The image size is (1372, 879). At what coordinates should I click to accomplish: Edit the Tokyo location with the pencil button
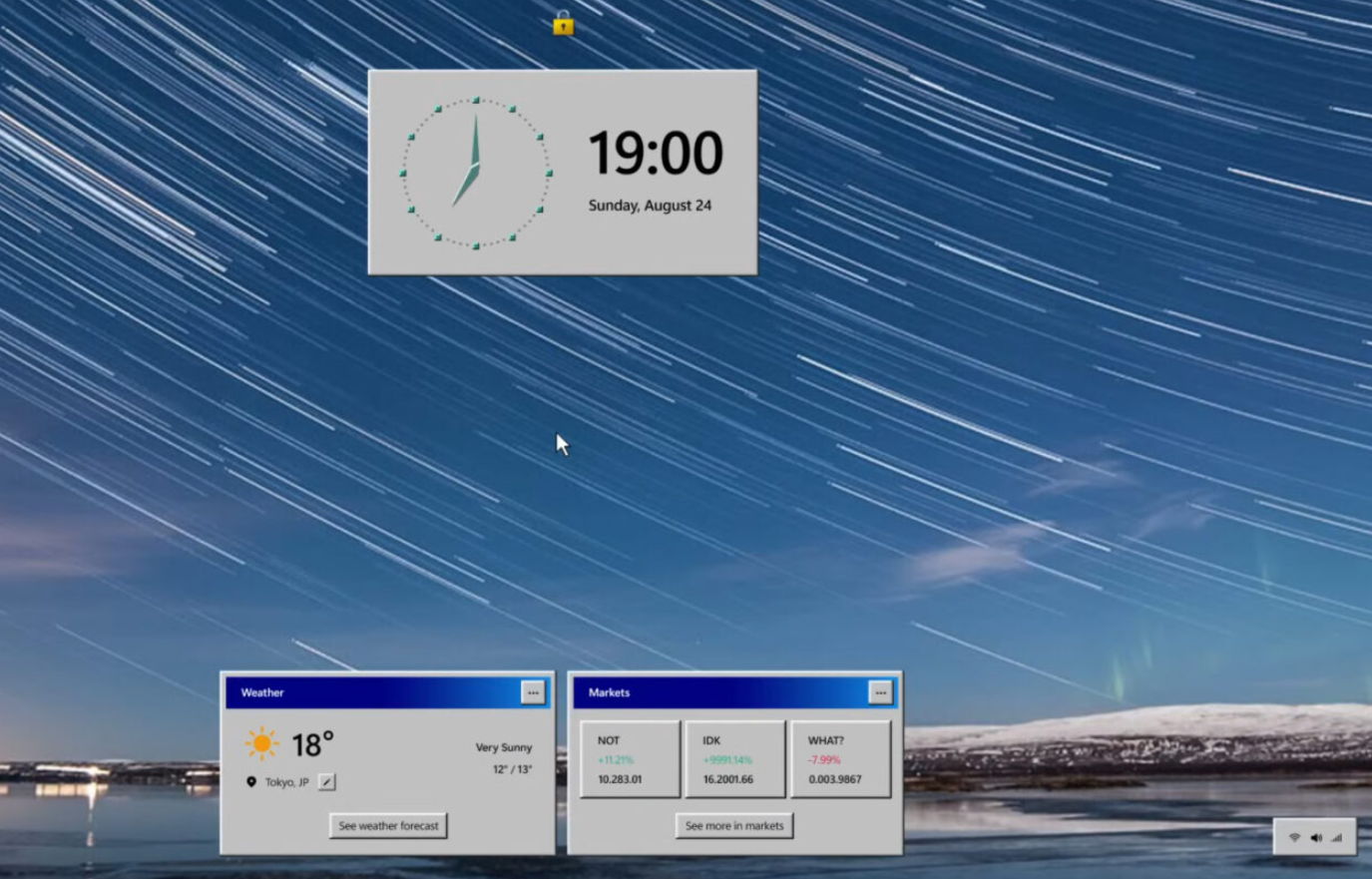point(326,782)
